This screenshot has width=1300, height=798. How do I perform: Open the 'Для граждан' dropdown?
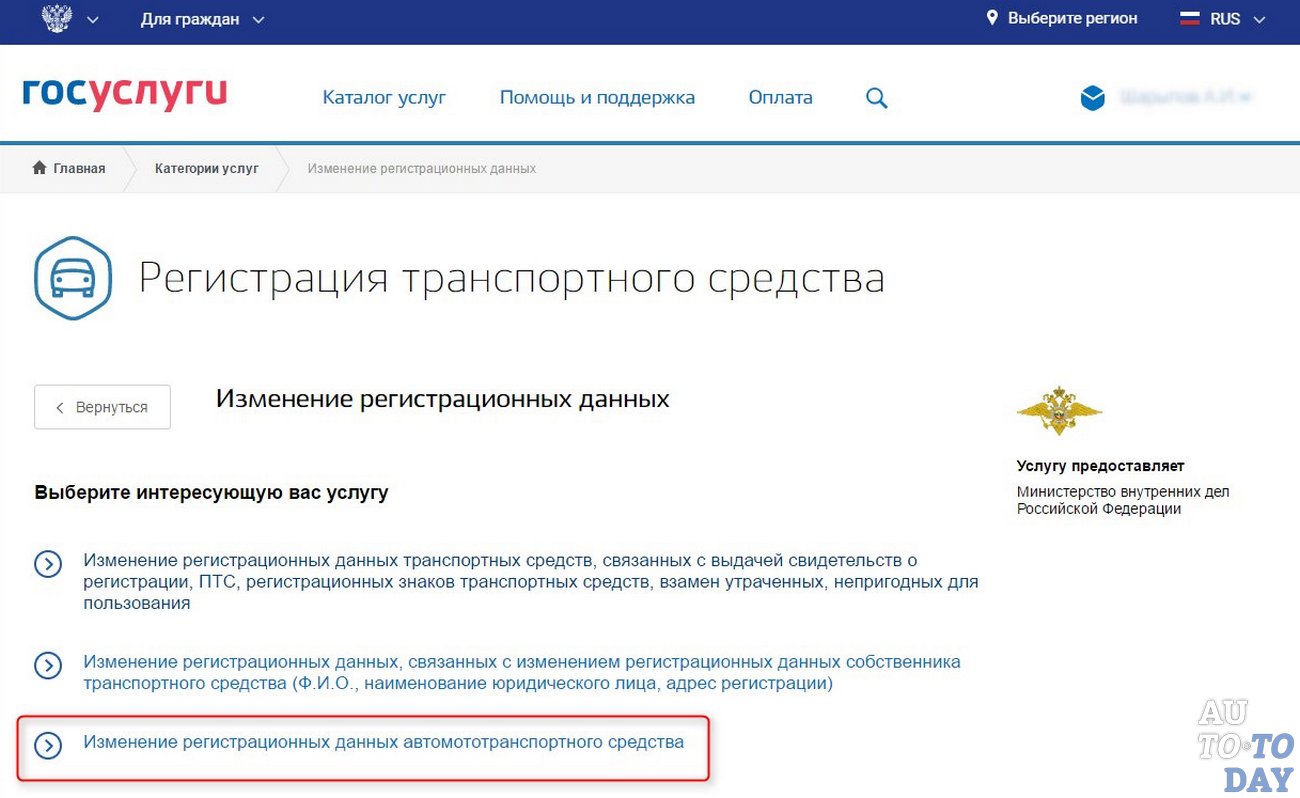[202, 19]
